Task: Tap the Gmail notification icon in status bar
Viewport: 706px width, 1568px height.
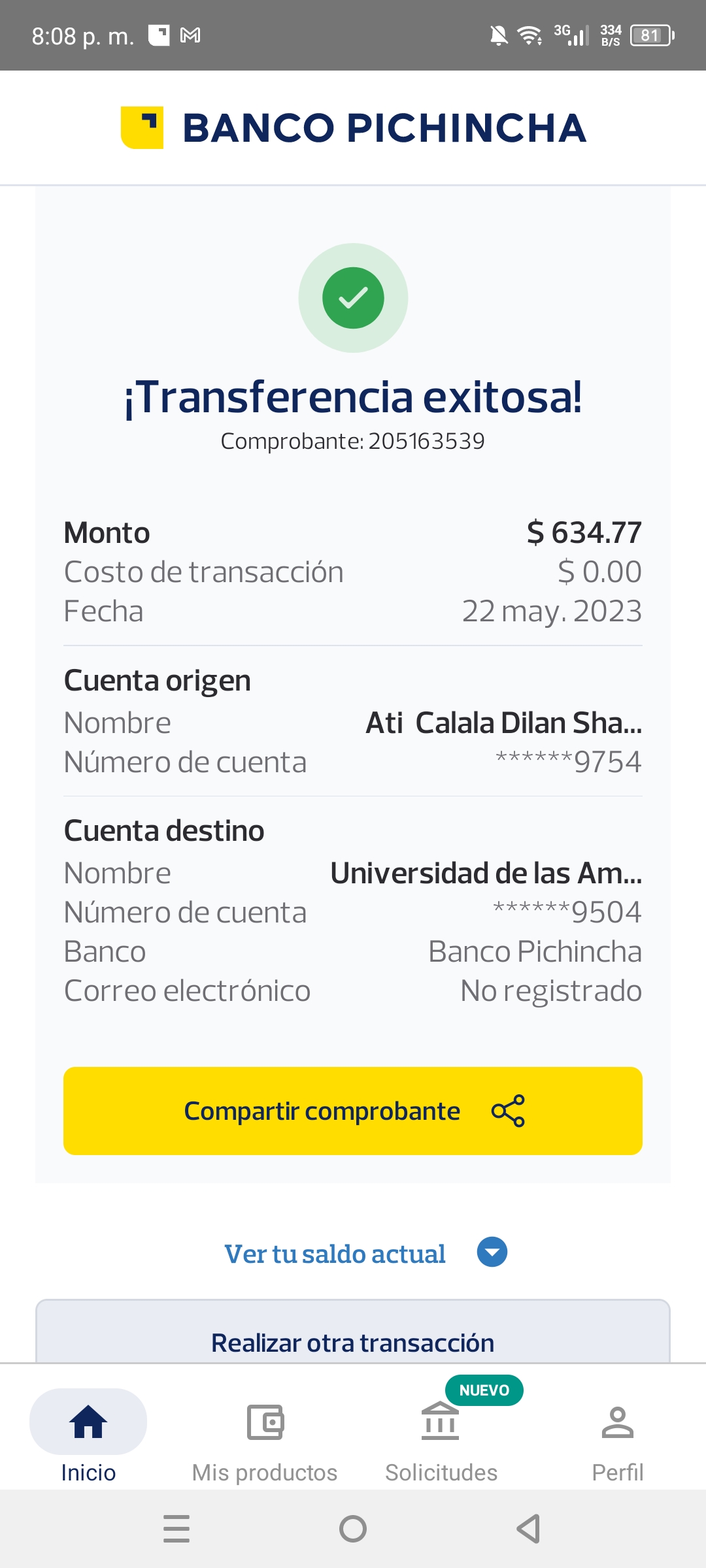Action: [x=190, y=35]
